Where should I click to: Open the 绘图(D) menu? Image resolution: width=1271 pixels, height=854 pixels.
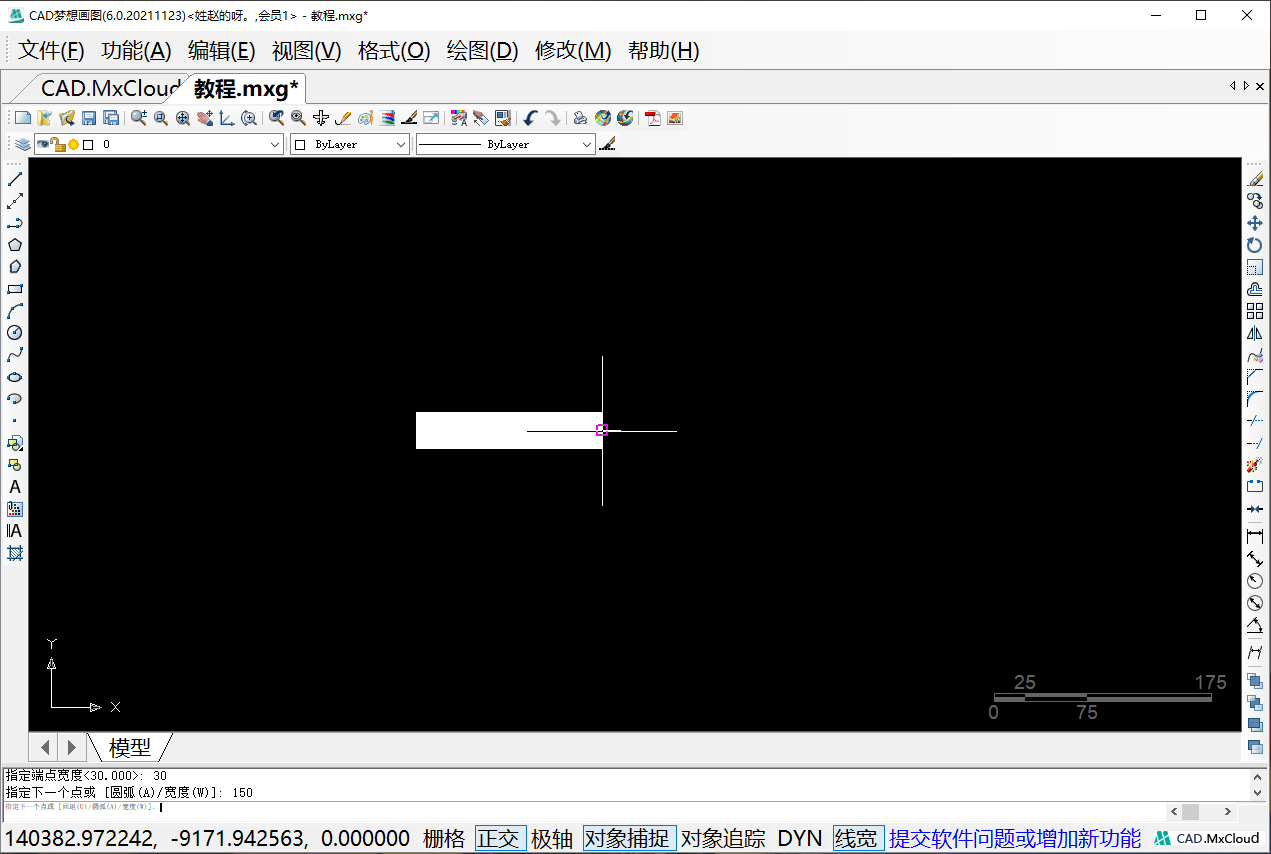[482, 51]
